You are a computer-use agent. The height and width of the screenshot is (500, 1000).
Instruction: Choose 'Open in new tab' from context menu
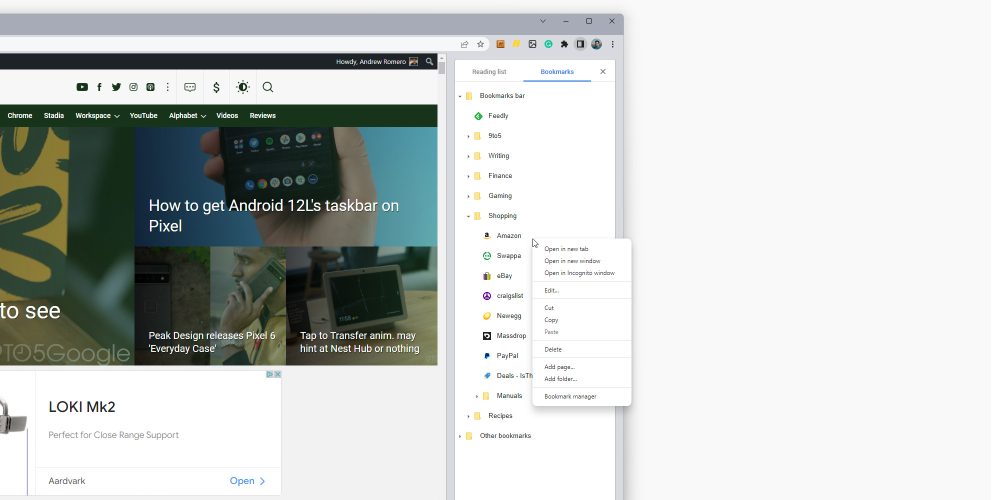coord(566,249)
